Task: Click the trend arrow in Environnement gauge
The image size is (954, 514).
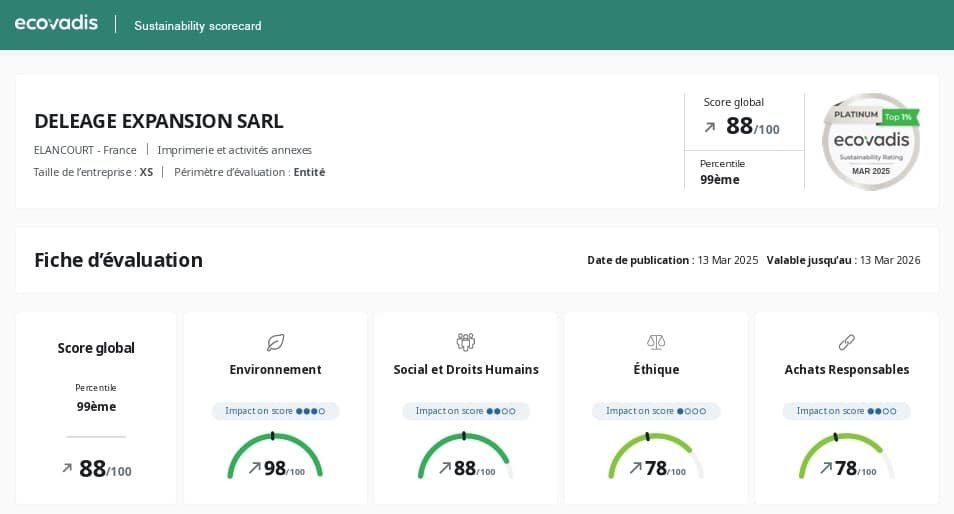Action: coord(254,468)
